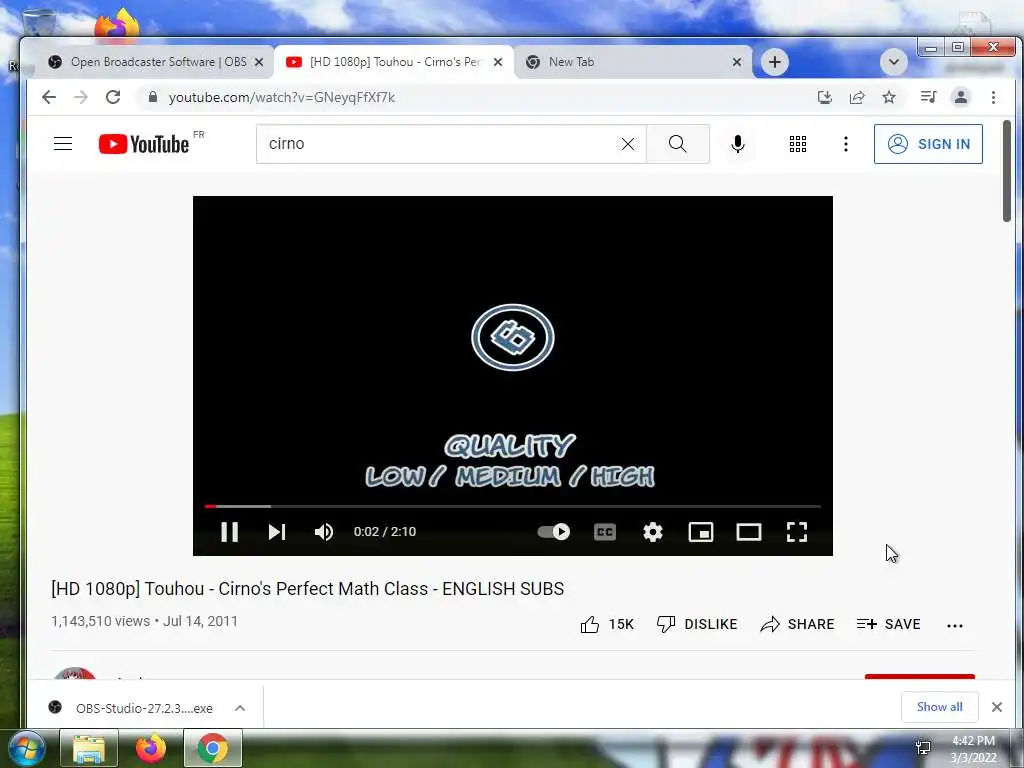This screenshot has height=768, width=1024.
Task: Open Chrome three-dot menu
Action: click(993, 97)
